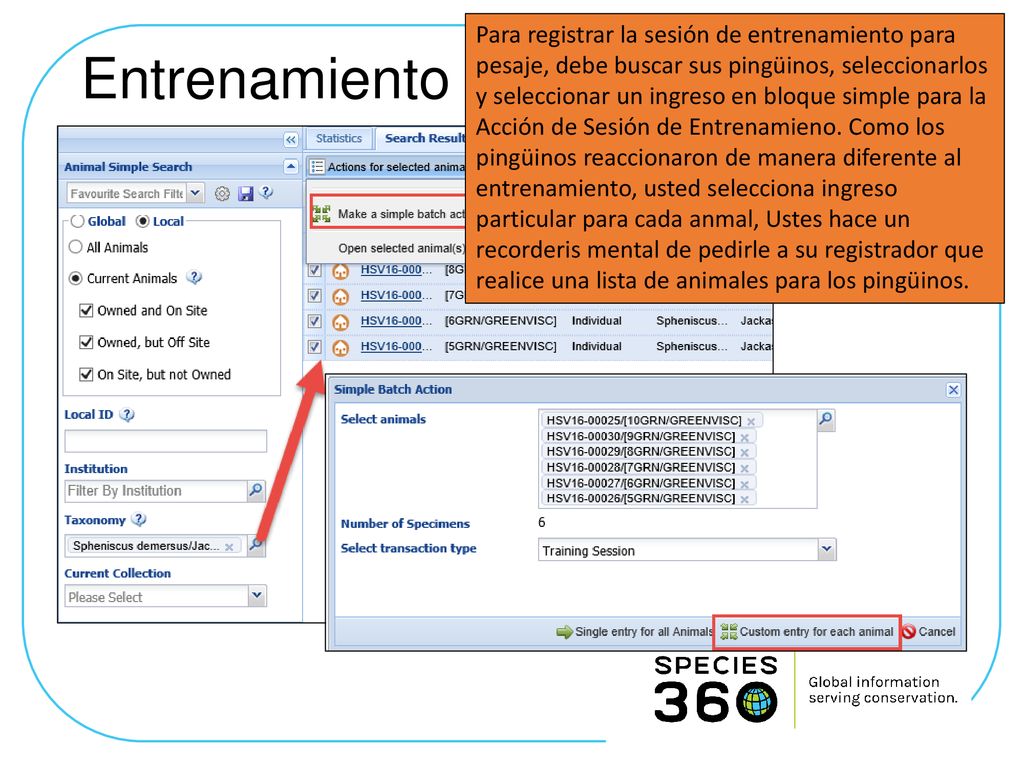Open HSV16-000 link in 6GRN row
Screen dimensions: 1024x768
point(396,321)
